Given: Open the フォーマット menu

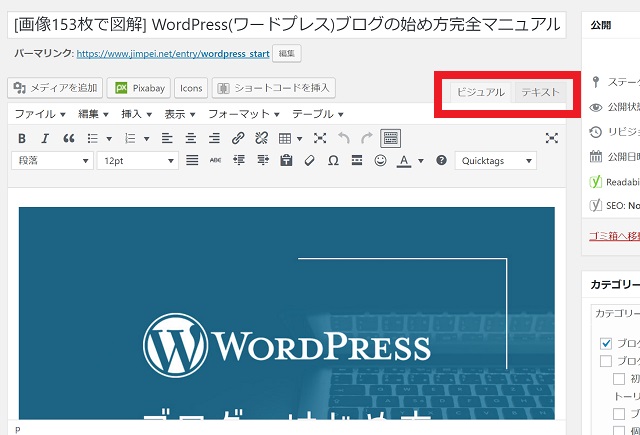Looking at the screenshot, I should [x=244, y=114].
